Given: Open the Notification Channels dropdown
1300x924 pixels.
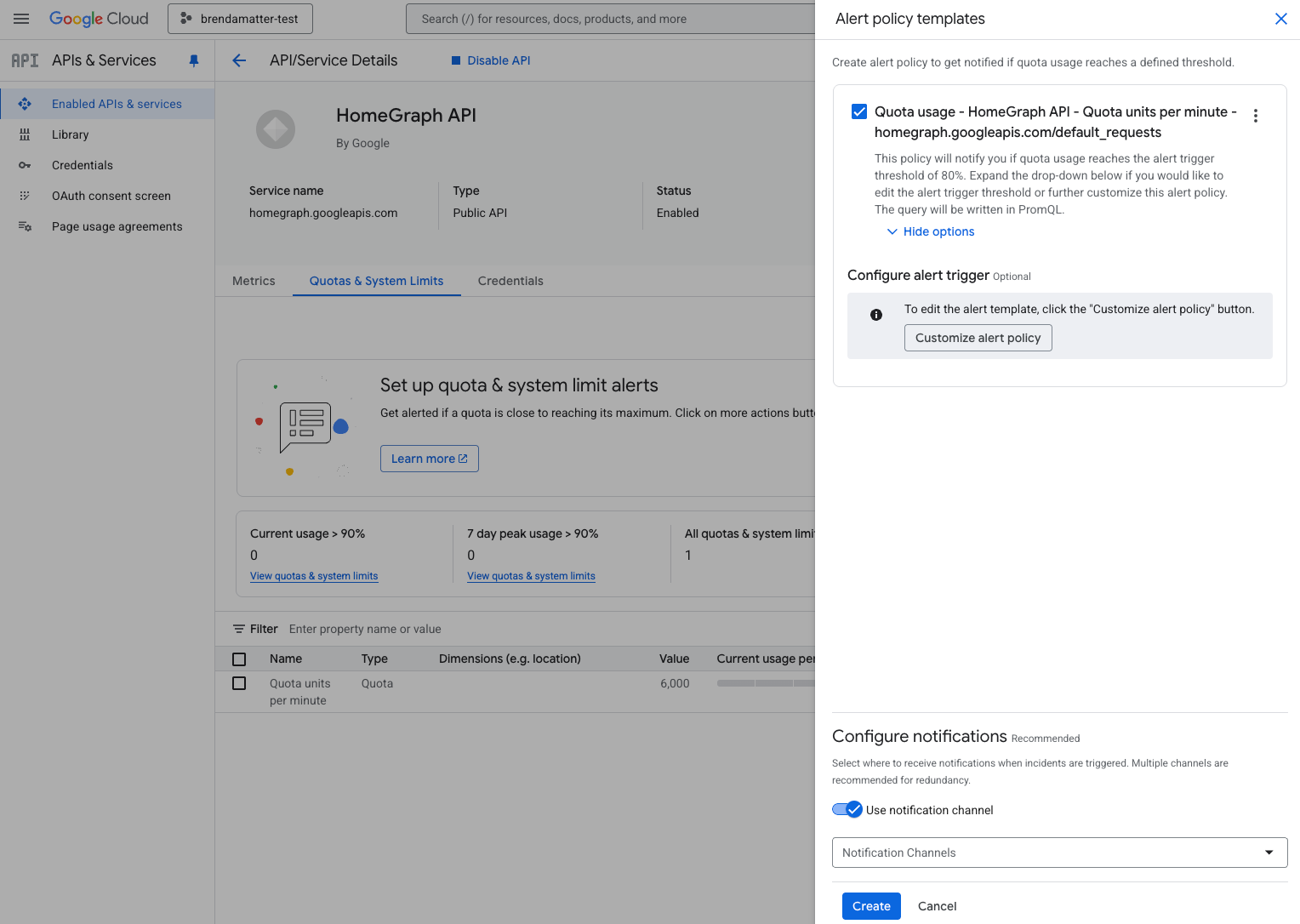Looking at the screenshot, I should coord(1059,853).
